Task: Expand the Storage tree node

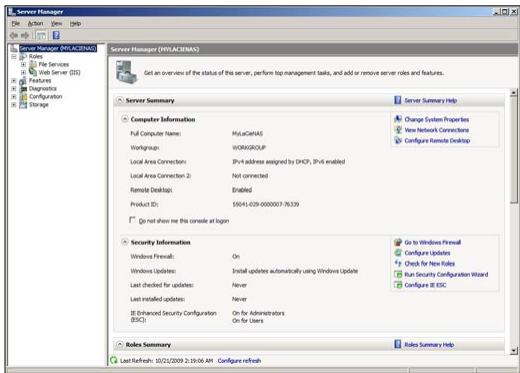Action: [14, 105]
